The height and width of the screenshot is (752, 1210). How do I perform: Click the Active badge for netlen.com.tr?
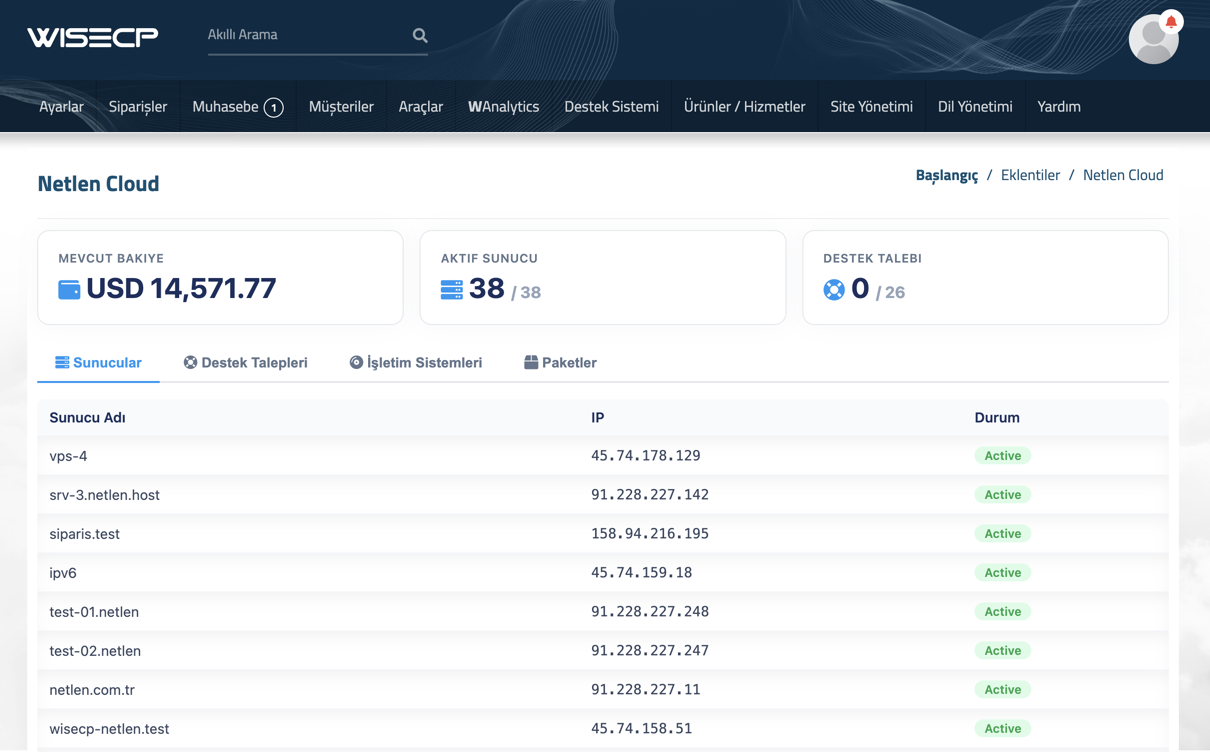pos(1002,690)
